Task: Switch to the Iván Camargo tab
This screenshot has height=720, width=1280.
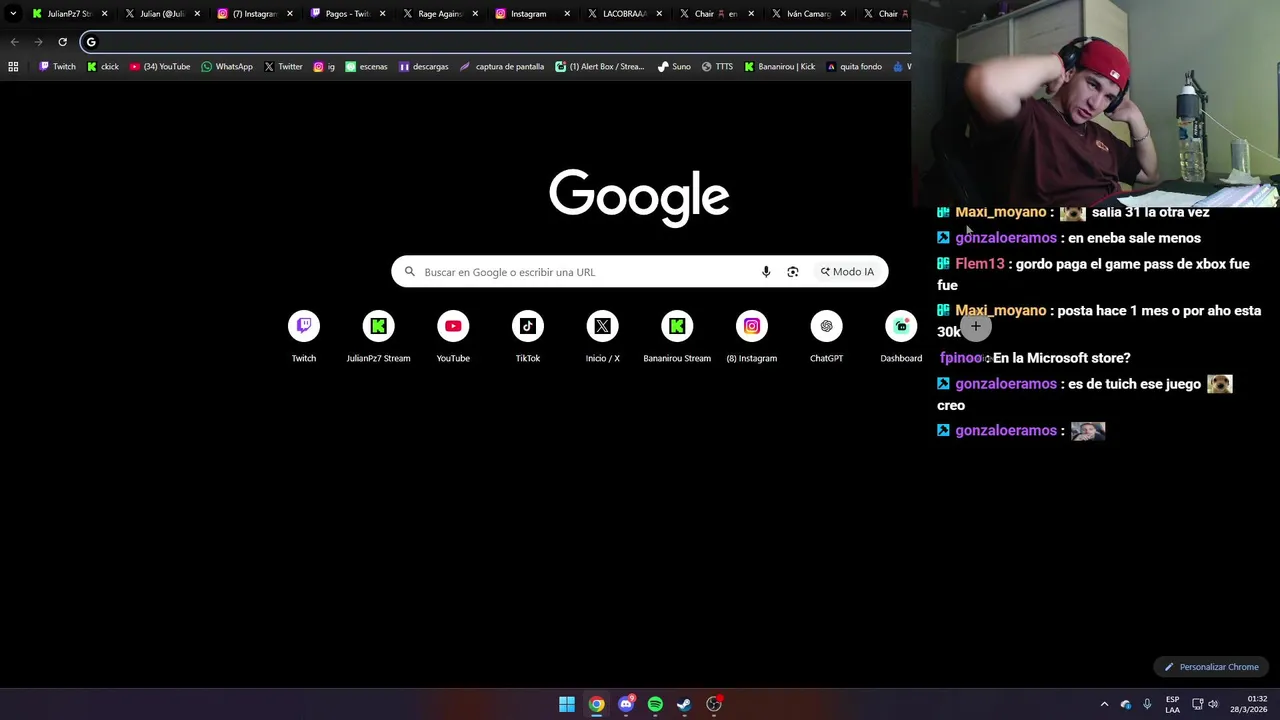Action: point(807,14)
